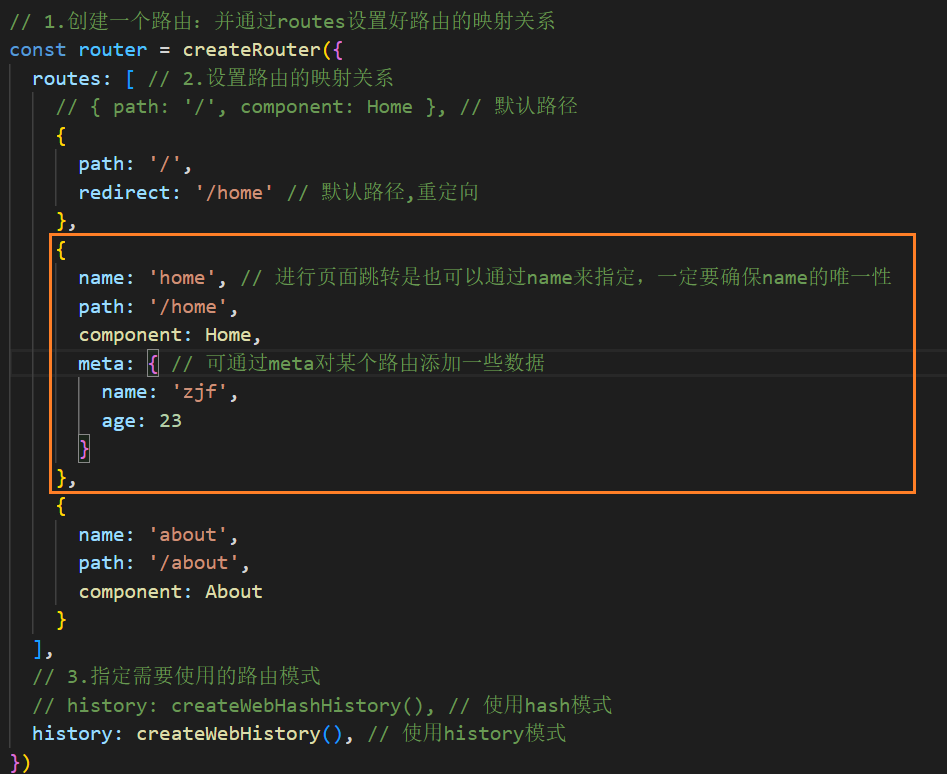Select the redirect value '/home' string

[234, 193]
